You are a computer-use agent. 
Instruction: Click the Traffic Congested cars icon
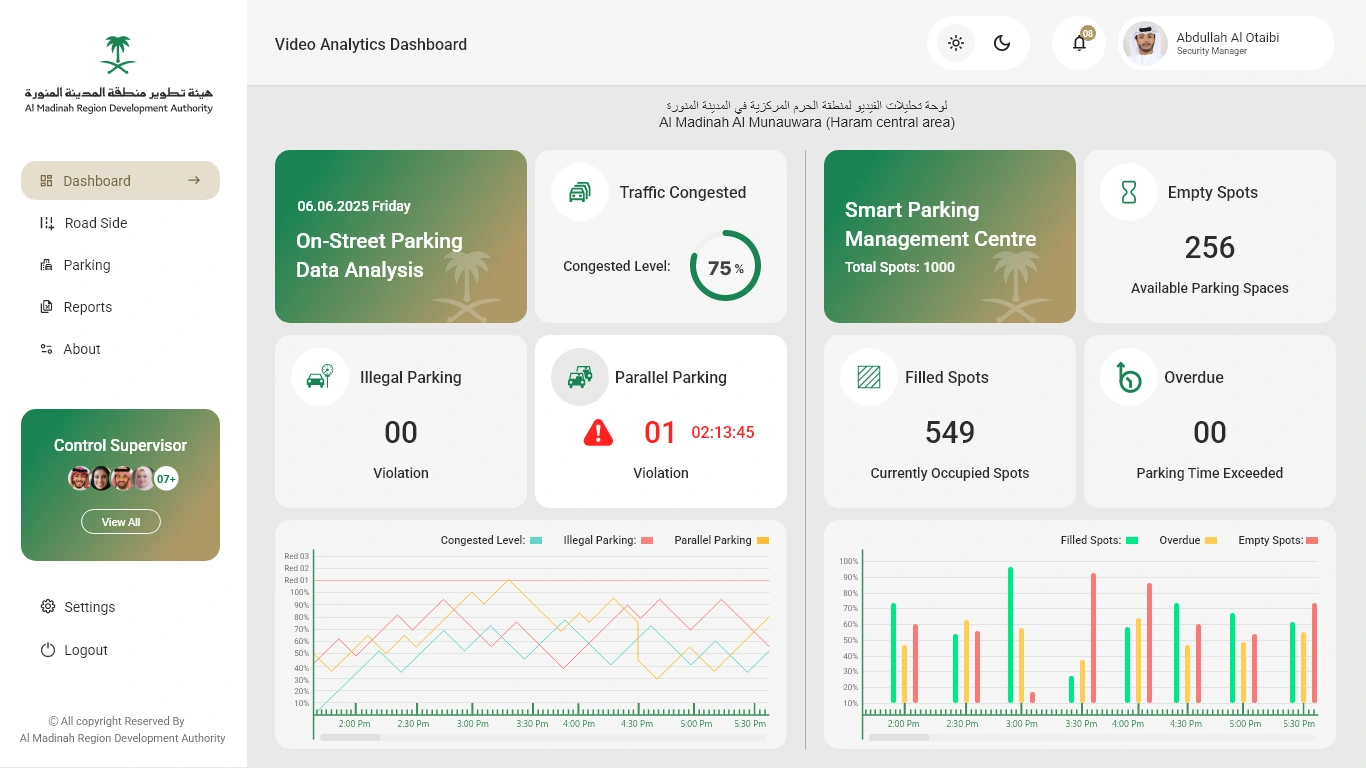click(580, 192)
